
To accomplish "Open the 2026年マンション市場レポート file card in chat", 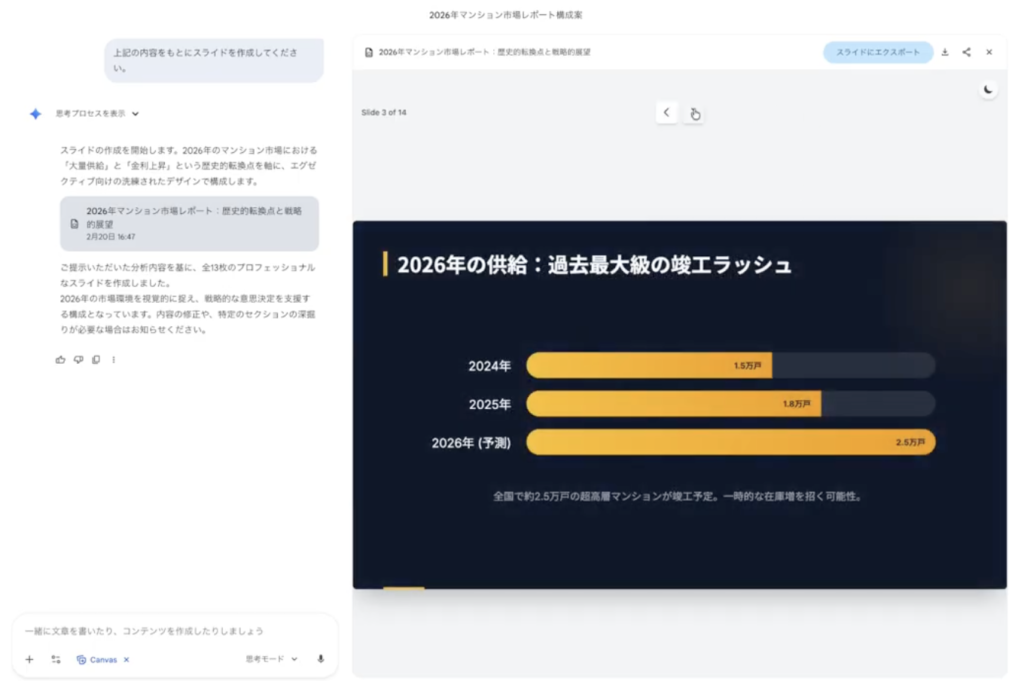I will coord(189,223).
